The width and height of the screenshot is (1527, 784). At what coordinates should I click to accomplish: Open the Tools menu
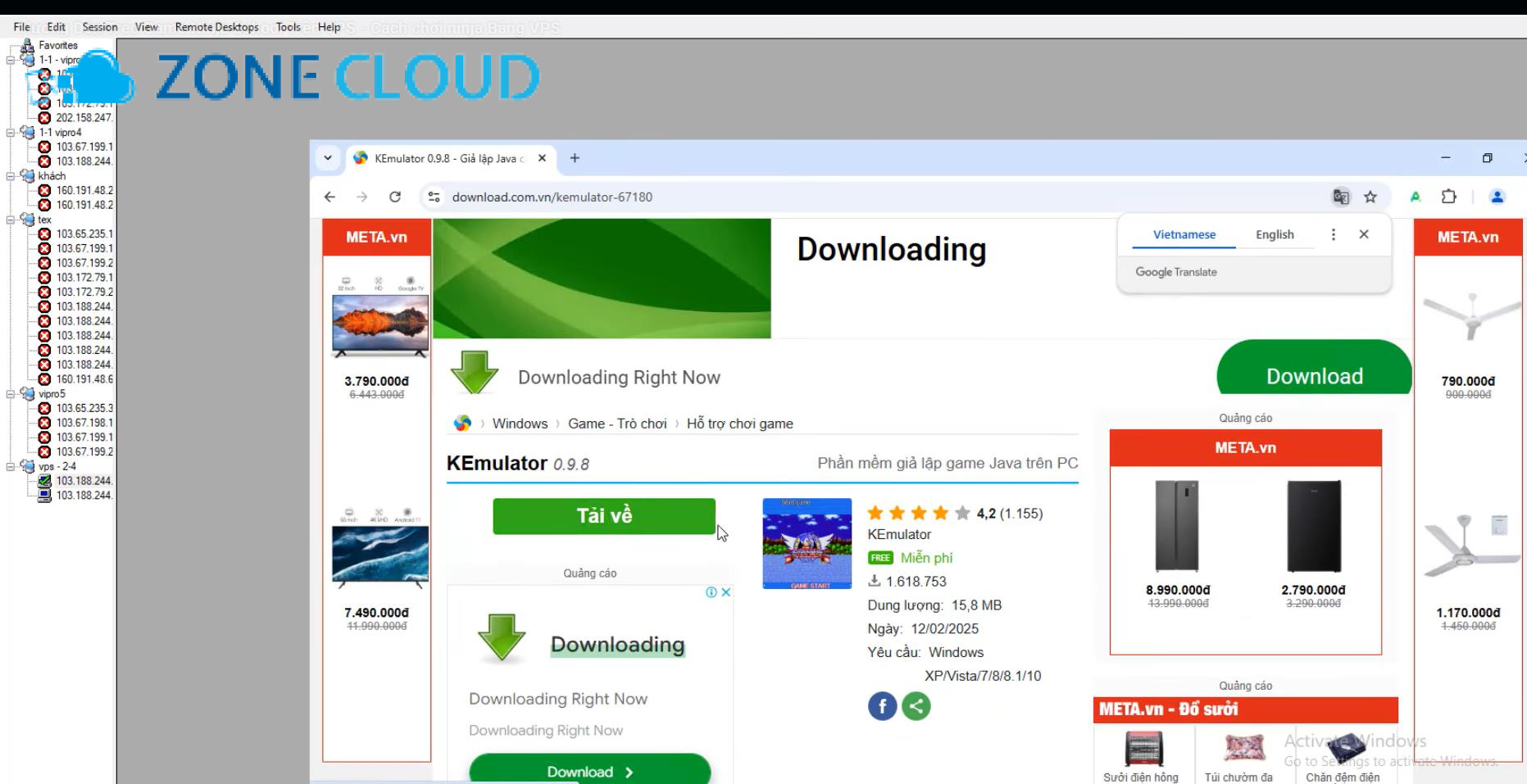pyautogui.click(x=288, y=27)
